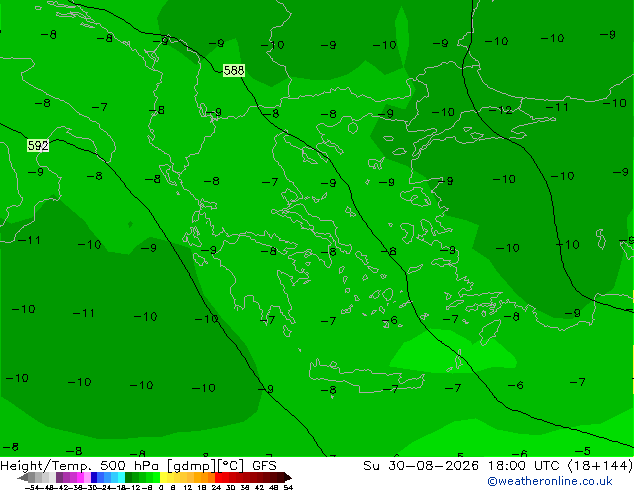Click the 588 height contour label

(234, 70)
